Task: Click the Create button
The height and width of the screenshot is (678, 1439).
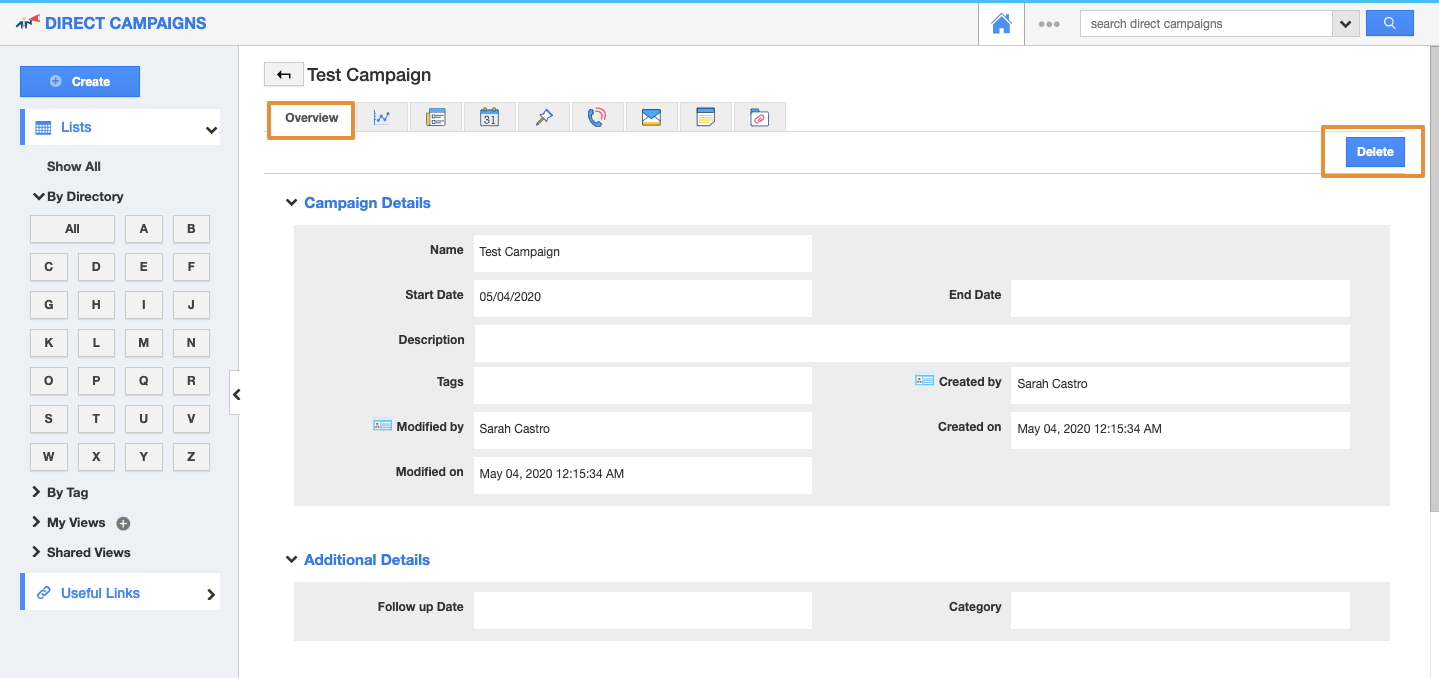Action: (x=80, y=82)
